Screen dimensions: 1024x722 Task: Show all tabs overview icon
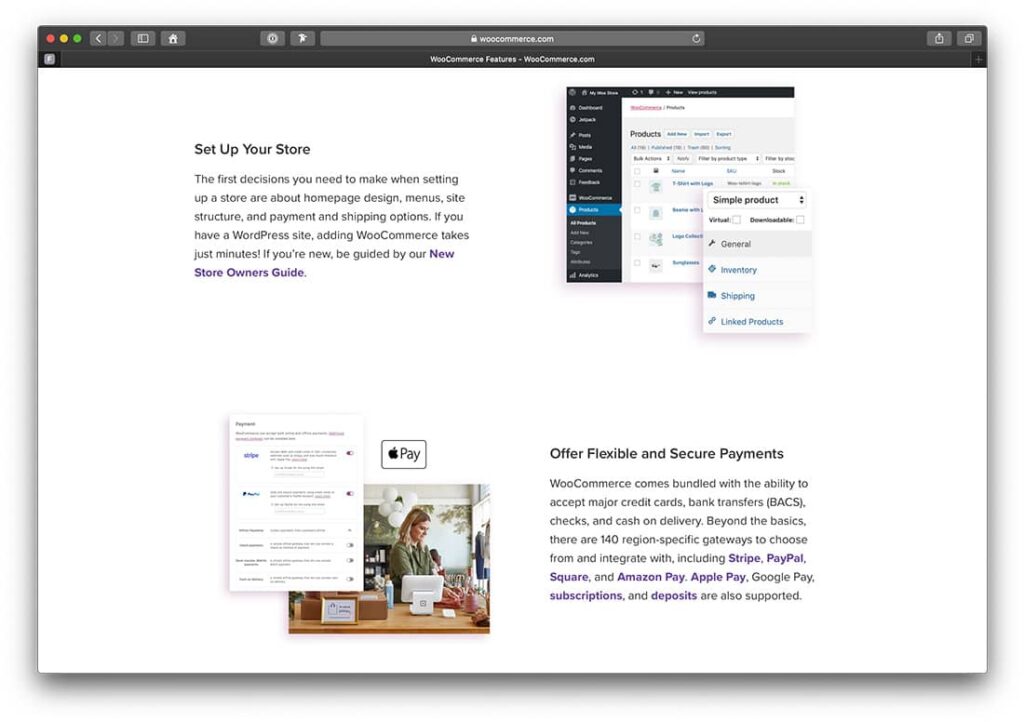968,39
